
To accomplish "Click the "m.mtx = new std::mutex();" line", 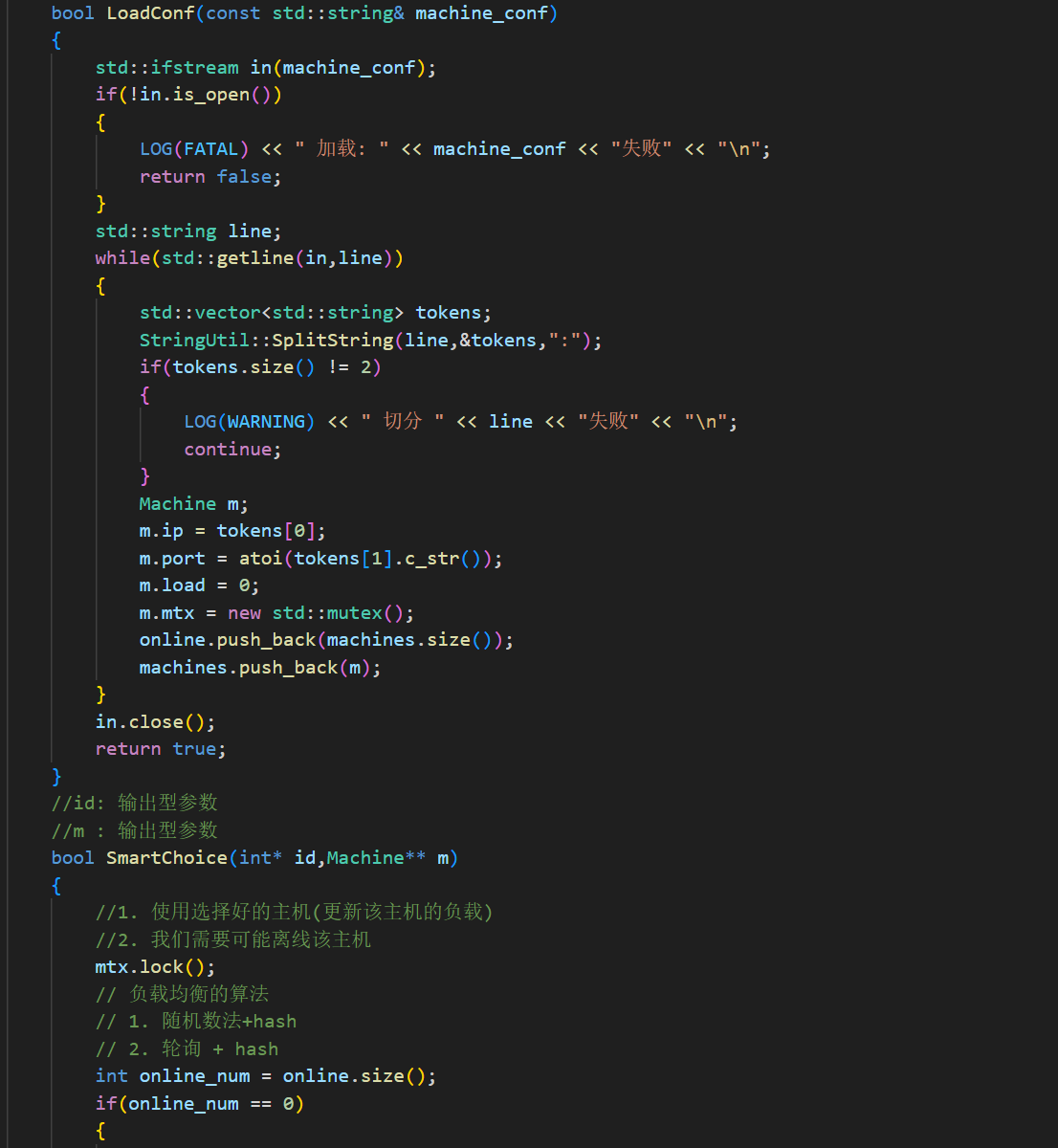I will (276, 613).
